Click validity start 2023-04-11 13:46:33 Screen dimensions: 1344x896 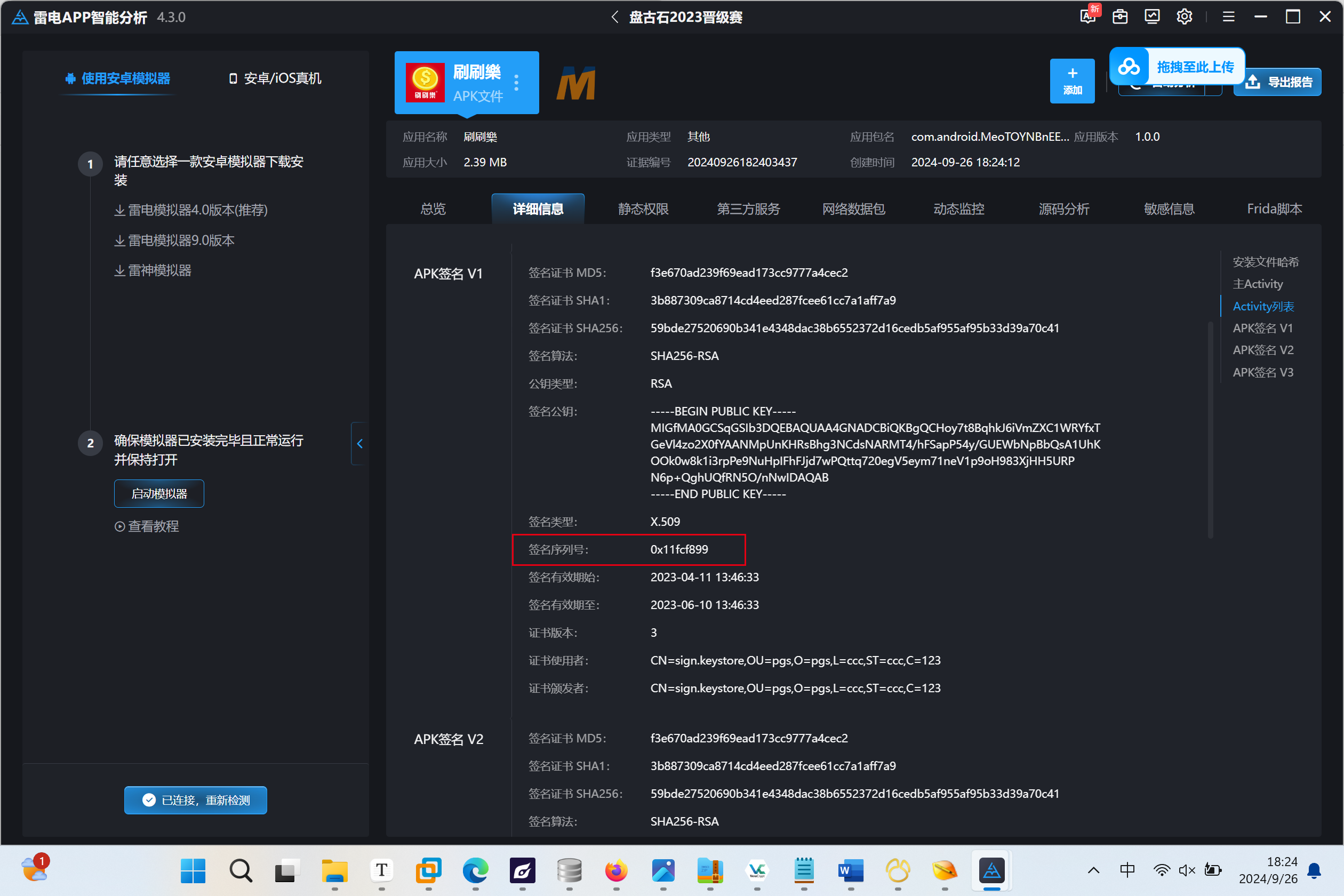coord(704,577)
